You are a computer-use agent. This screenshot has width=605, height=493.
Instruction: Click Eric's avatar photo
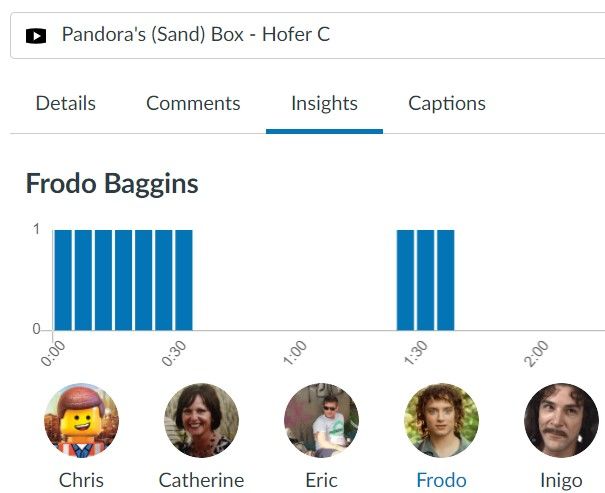point(321,420)
